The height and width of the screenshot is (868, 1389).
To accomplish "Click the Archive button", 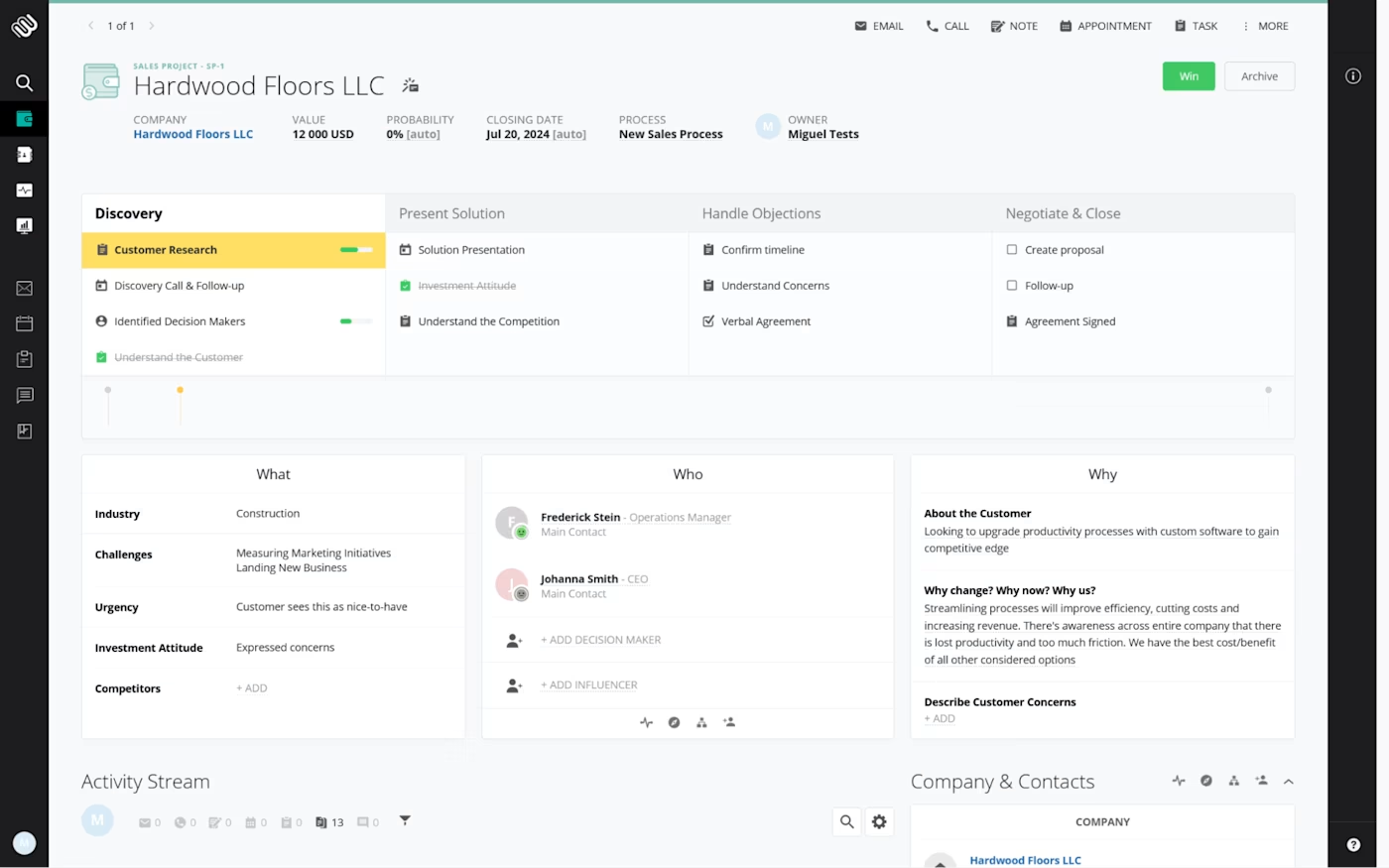I will point(1259,76).
